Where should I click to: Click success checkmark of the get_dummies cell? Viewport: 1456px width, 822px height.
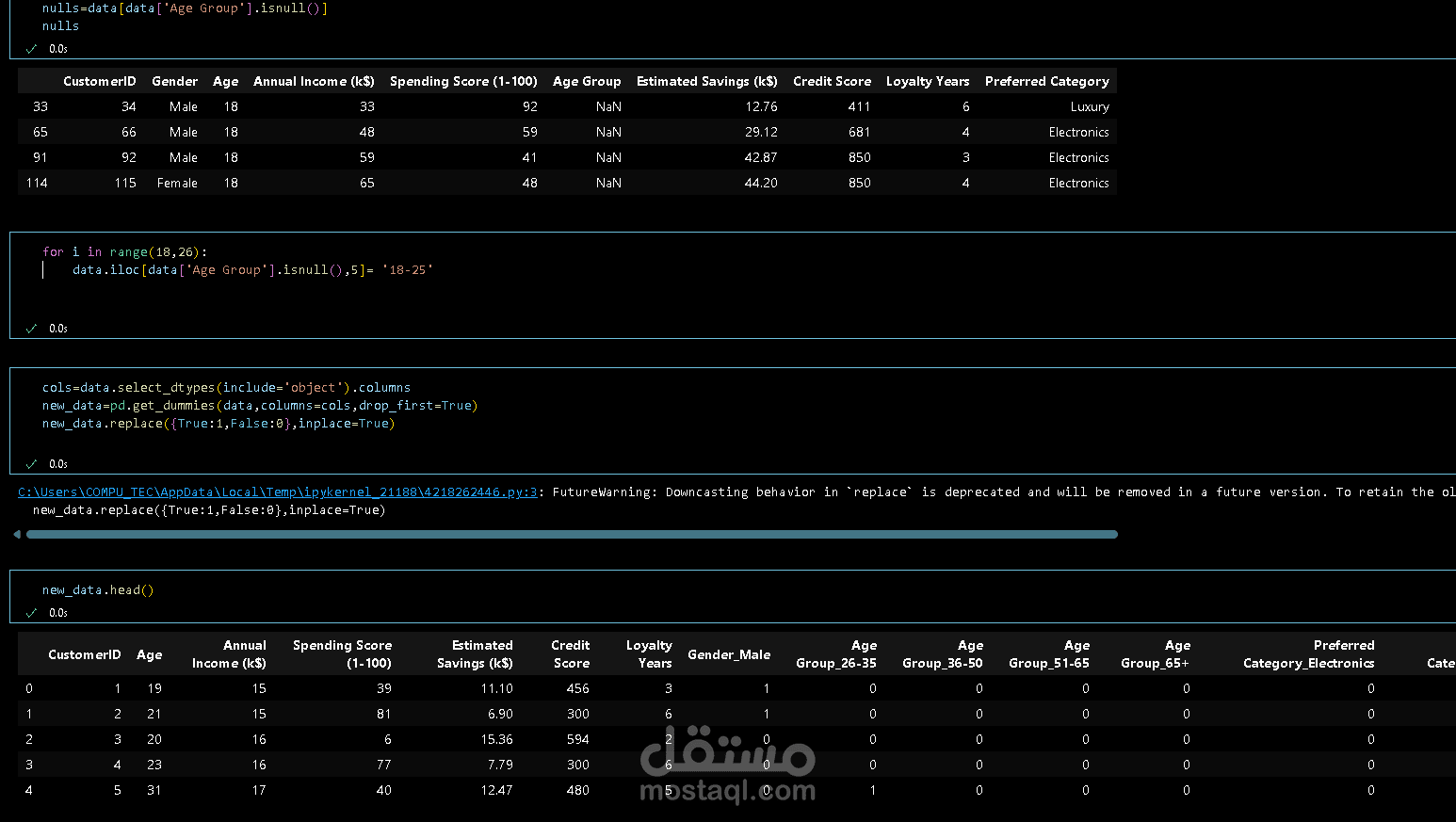pyautogui.click(x=31, y=464)
